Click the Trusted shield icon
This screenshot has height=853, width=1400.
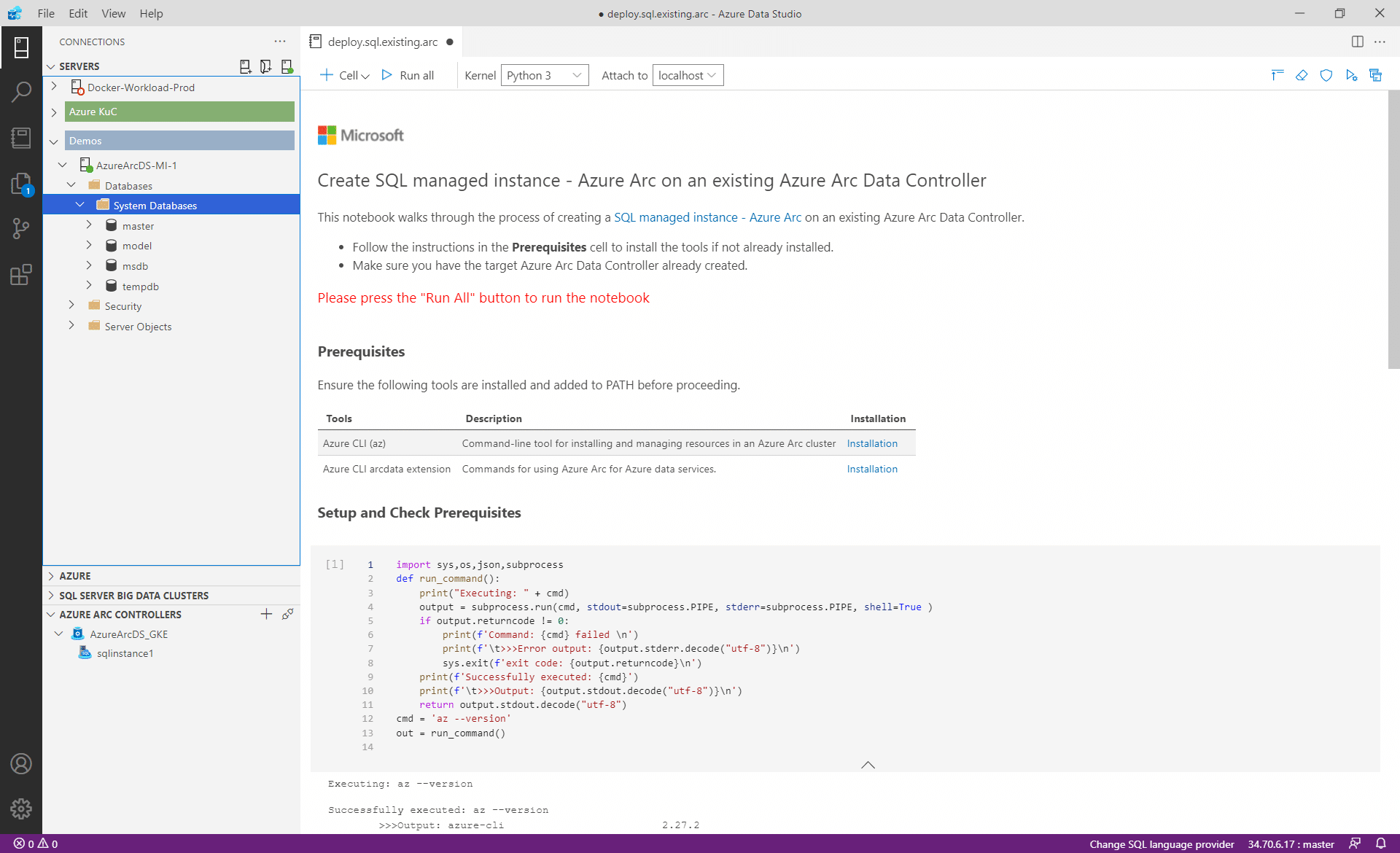(x=1326, y=75)
